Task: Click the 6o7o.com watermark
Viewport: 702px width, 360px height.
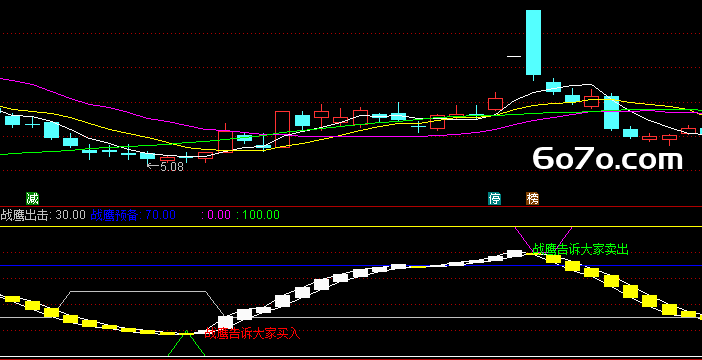Action: (608, 159)
